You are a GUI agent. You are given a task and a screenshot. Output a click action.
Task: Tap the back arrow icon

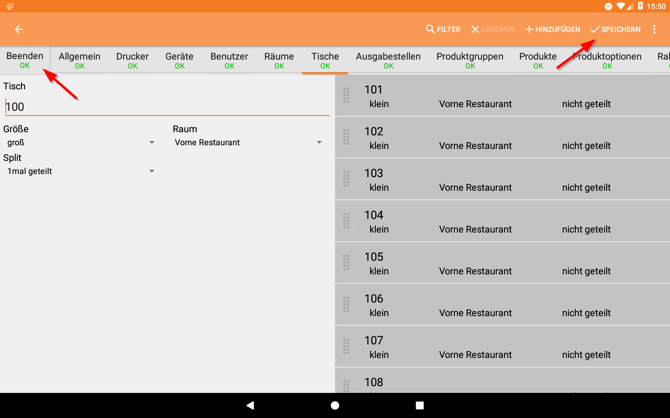coord(19,30)
